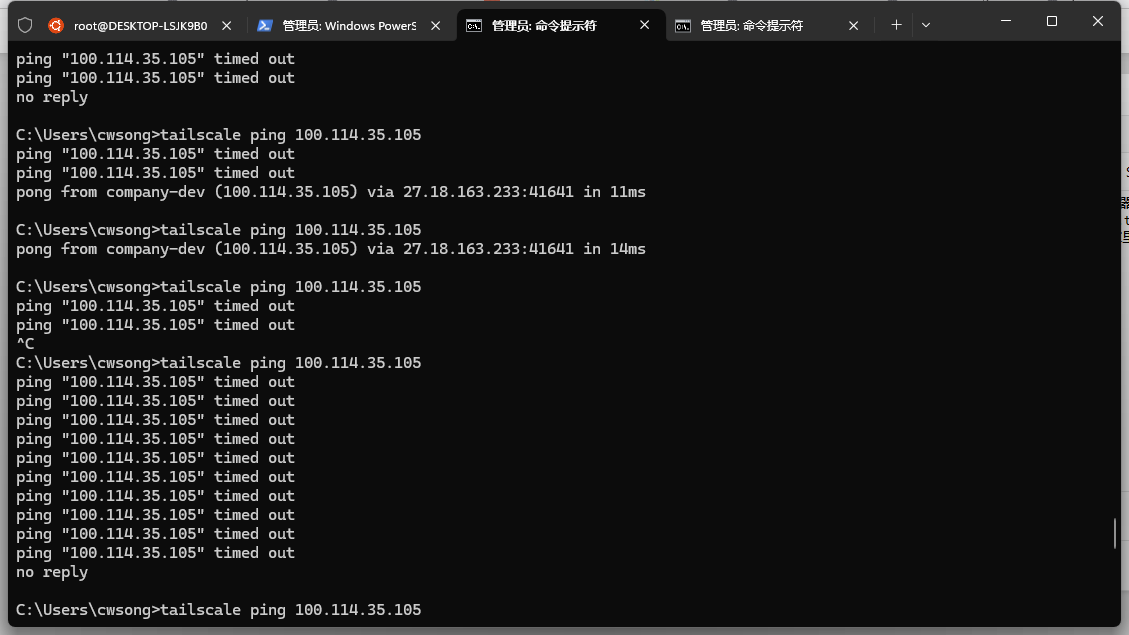Click the ^C interrupt line in the output
This screenshot has height=635, width=1129.
click(25, 344)
